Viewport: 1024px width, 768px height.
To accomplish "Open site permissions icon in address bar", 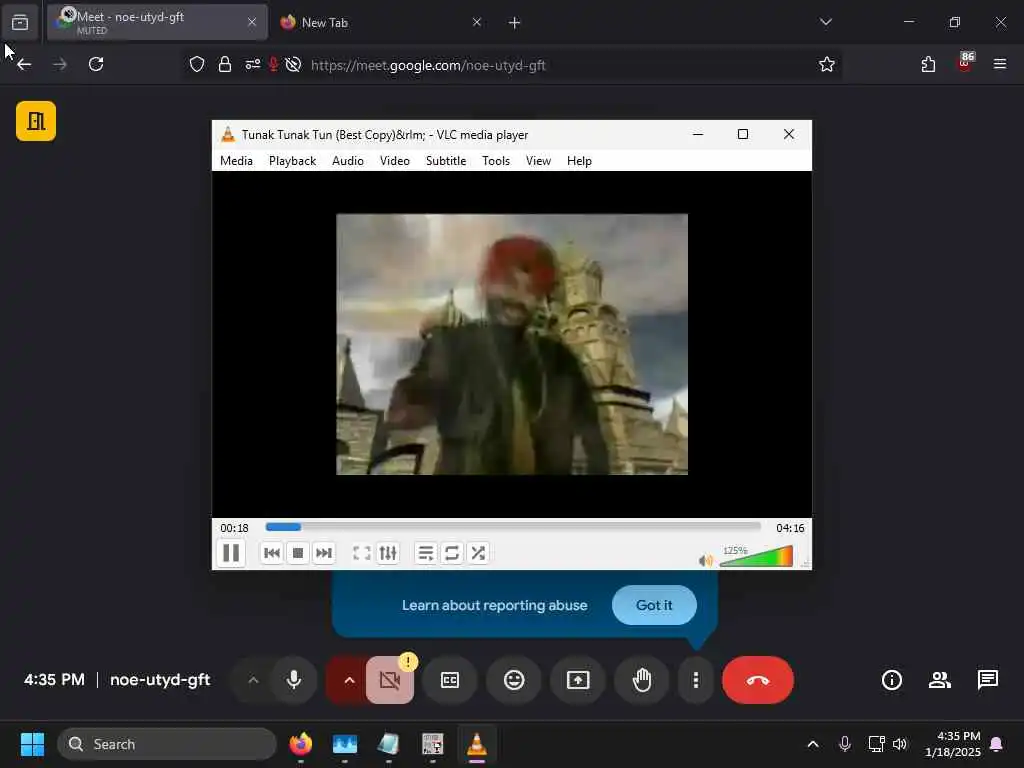I will (253, 64).
